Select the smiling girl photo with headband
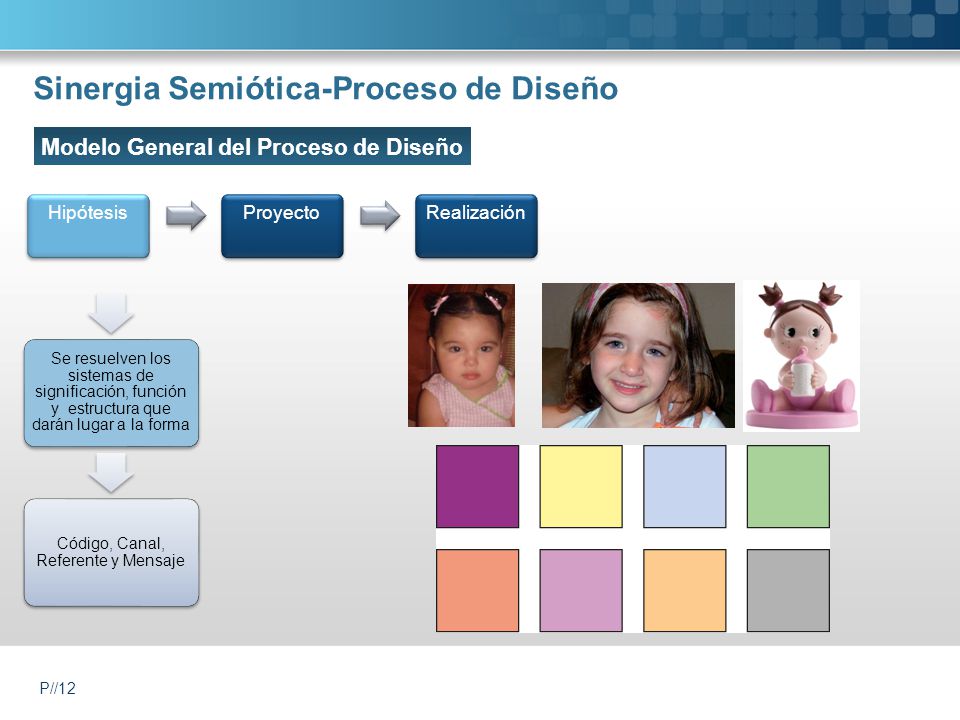This screenshot has width=960, height=720. coord(638,355)
